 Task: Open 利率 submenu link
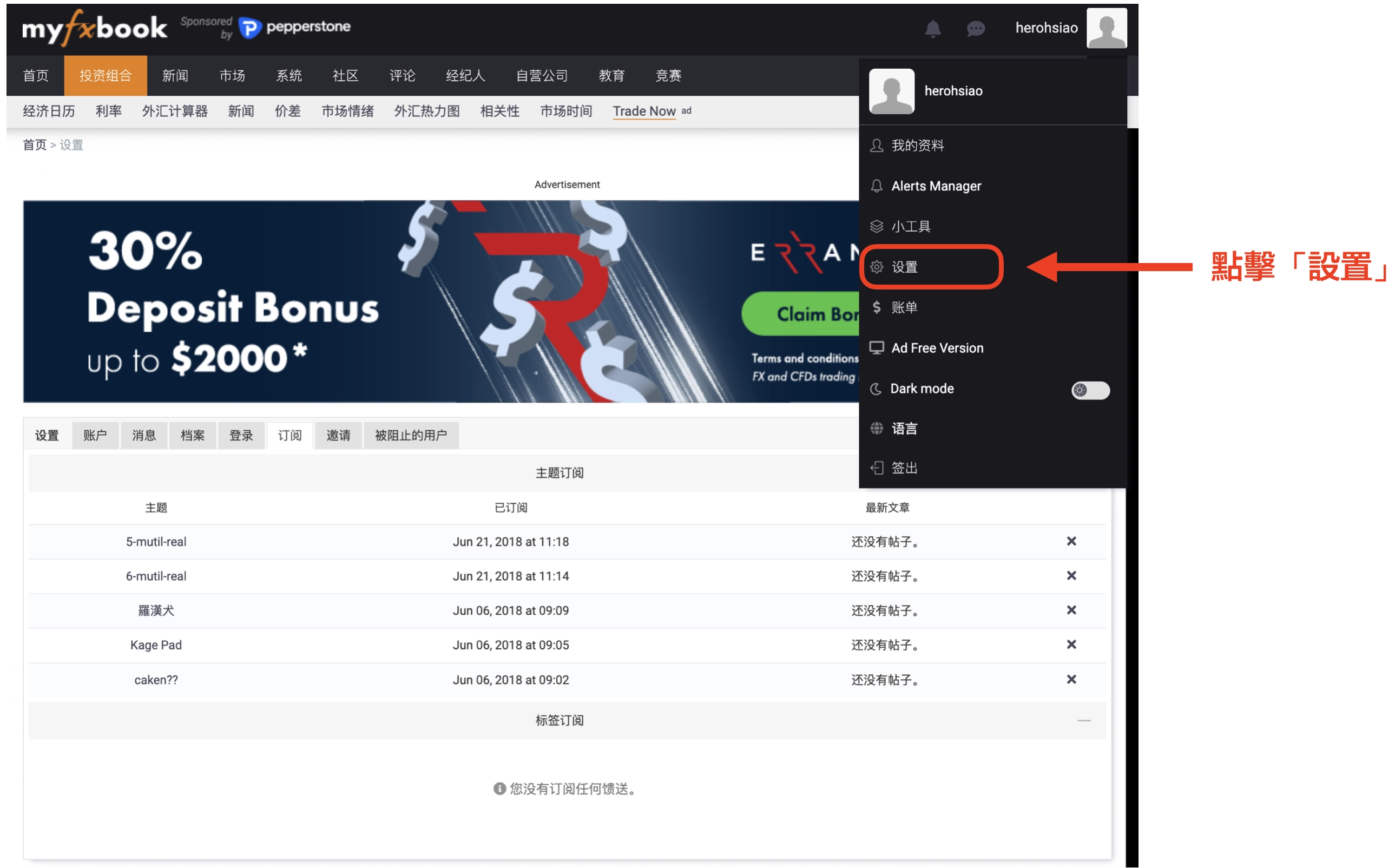[109, 111]
